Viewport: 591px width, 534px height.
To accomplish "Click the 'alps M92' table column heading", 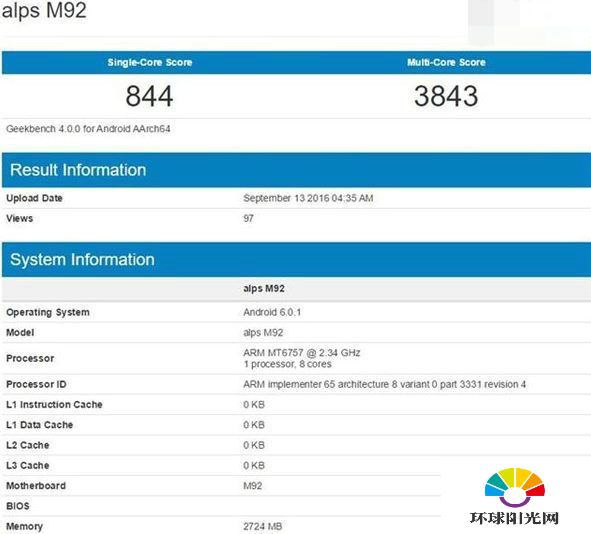I will tap(264, 289).
